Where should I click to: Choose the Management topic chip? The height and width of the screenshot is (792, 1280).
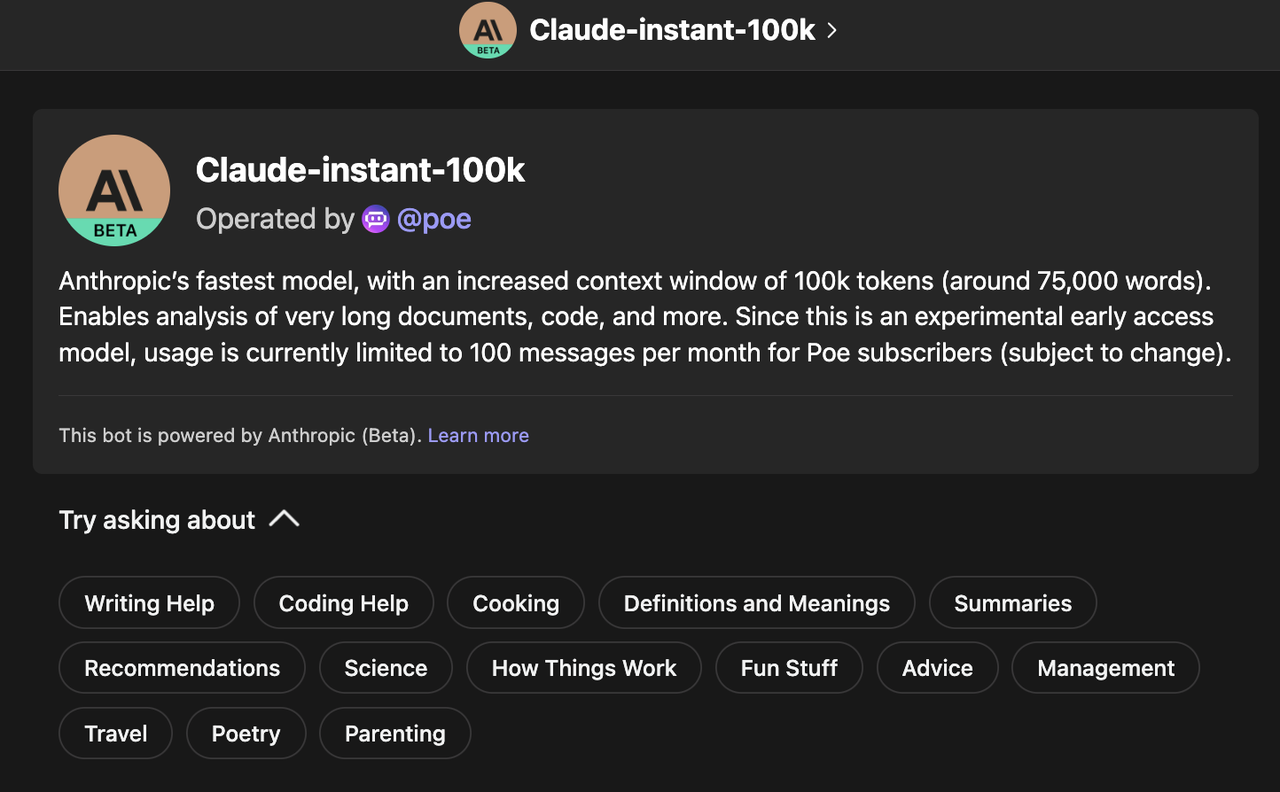(x=1106, y=668)
